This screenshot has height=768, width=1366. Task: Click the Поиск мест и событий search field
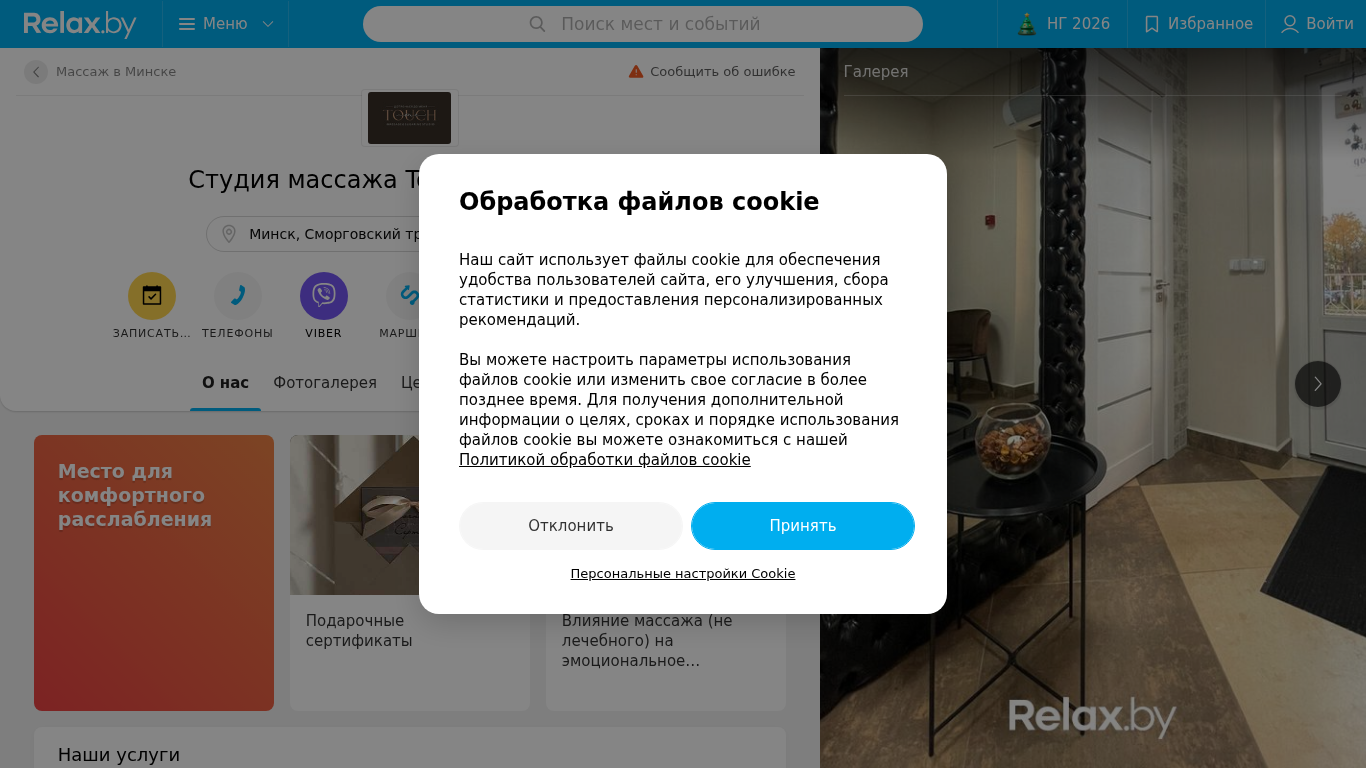pyautogui.click(x=643, y=24)
